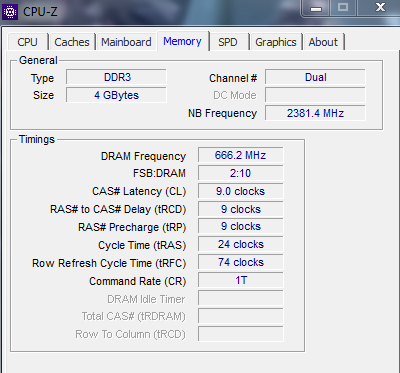Click the Row Refresh Cycle Time label
This screenshot has height=373, width=400.
109,263
